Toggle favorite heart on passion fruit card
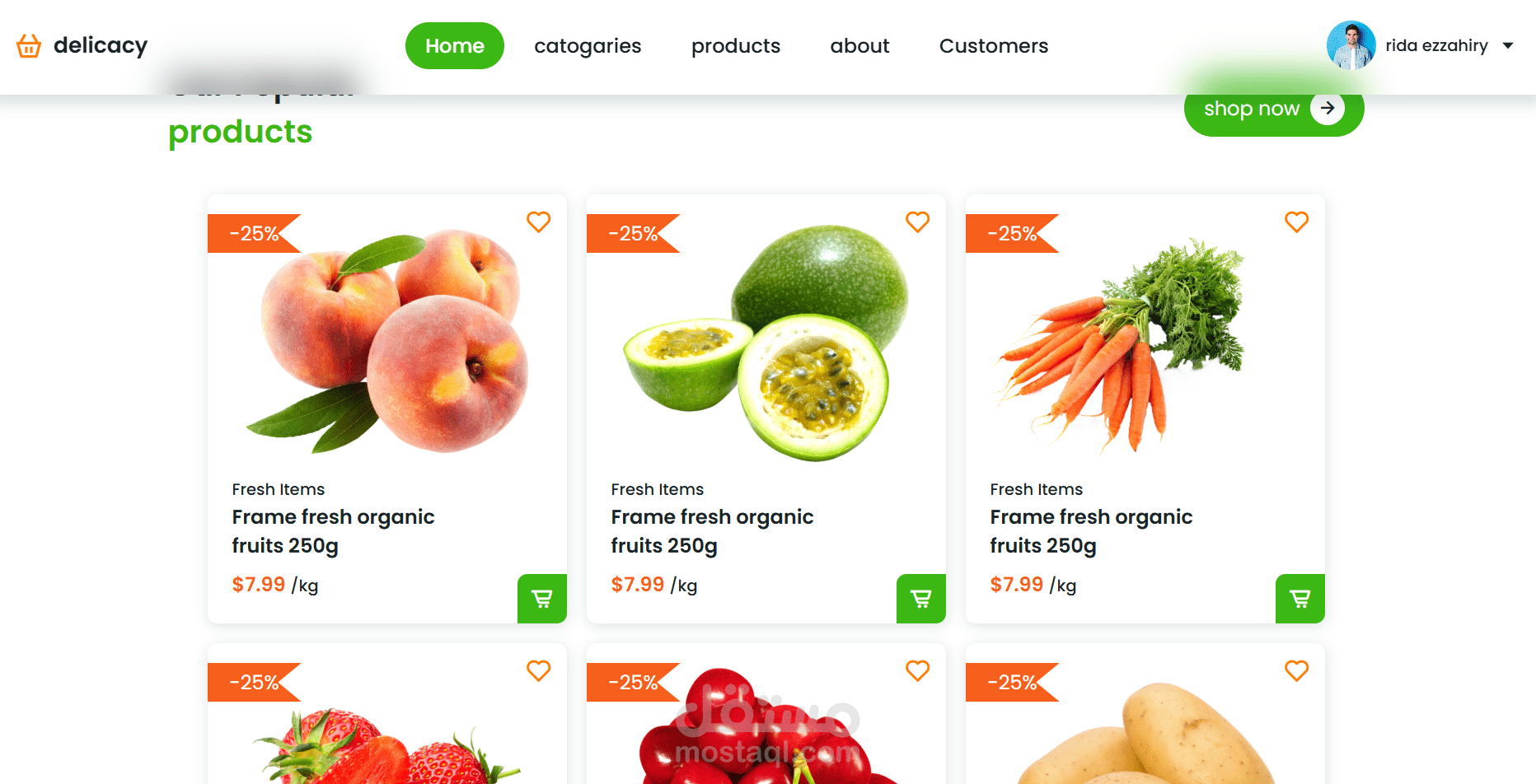The width and height of the screenshot is (1536, 784). [918, 222]
